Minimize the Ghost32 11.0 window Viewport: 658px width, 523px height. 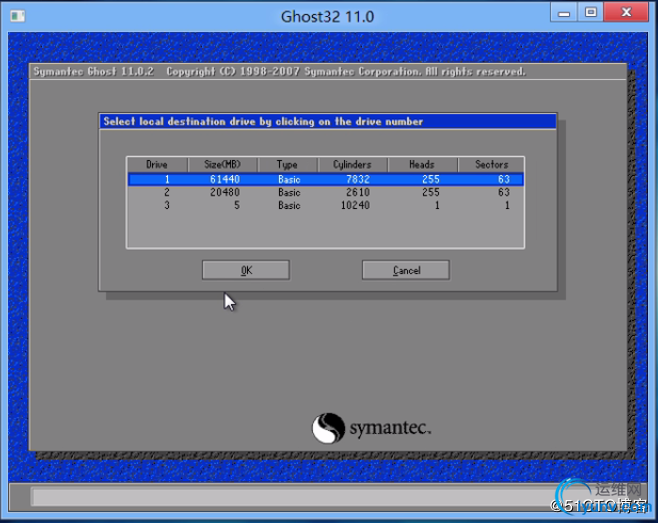(x=564, y=13)
